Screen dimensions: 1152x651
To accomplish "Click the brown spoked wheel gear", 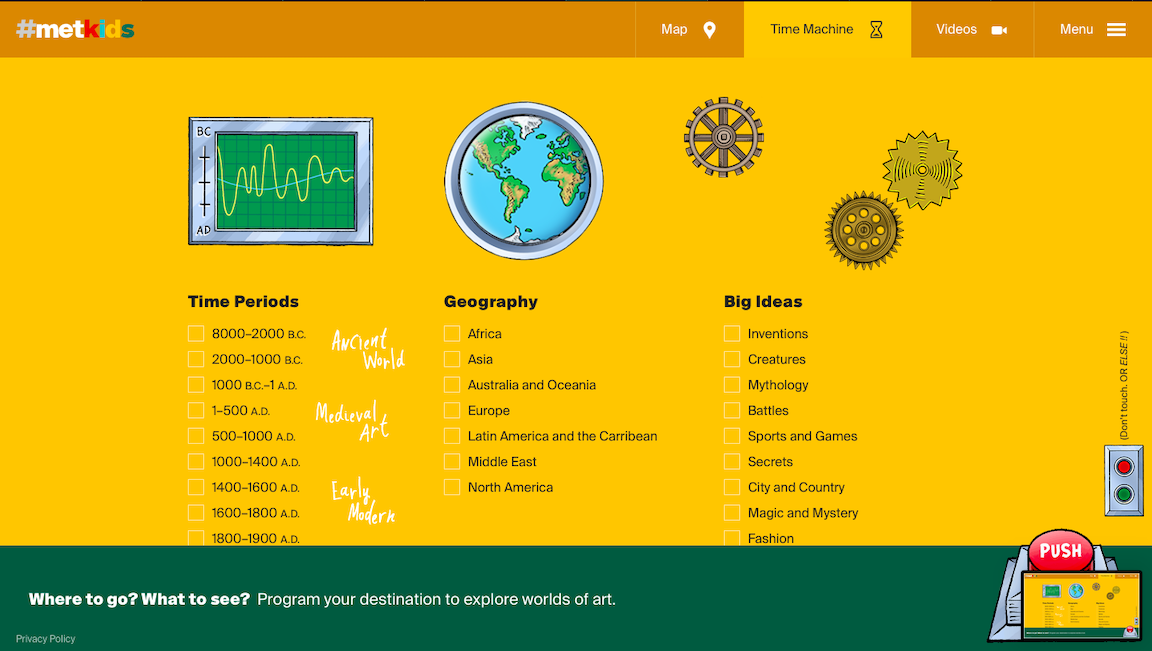I will pos(724,137).
